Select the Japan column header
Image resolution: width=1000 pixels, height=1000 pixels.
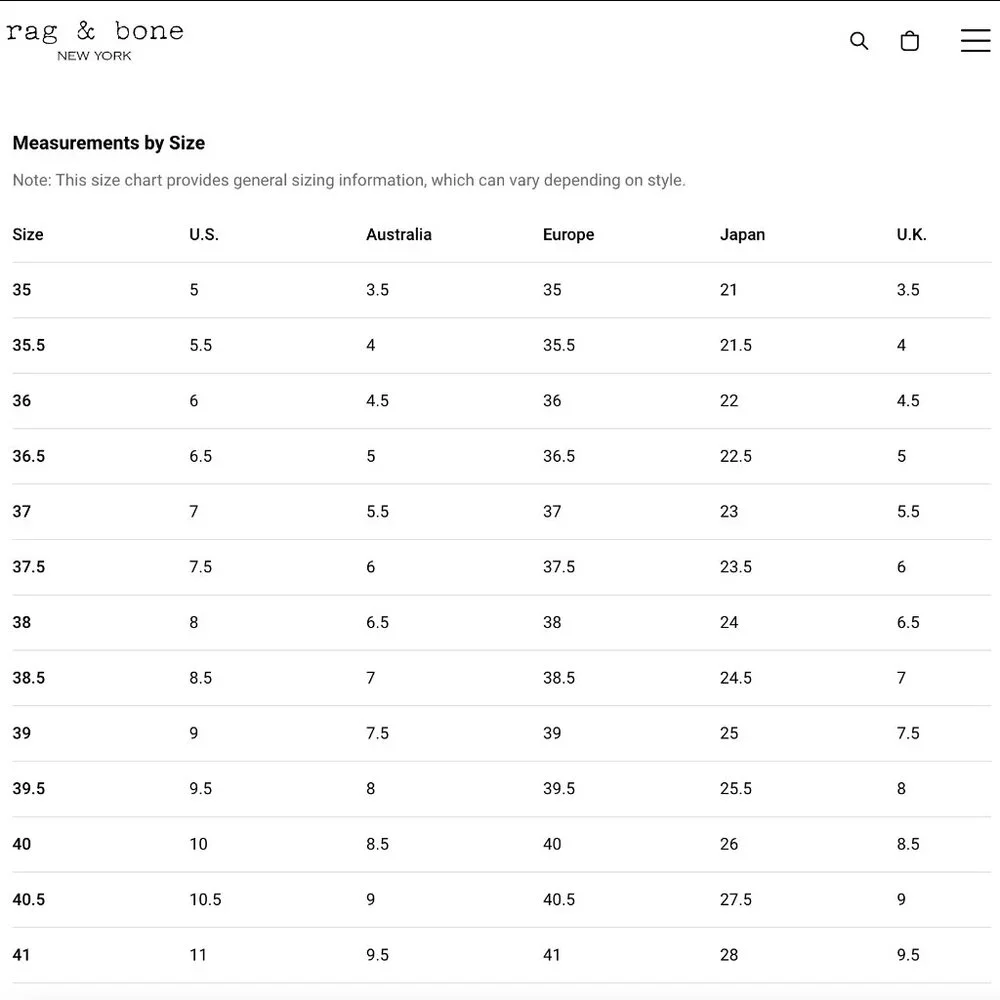(x=742, y=235)
